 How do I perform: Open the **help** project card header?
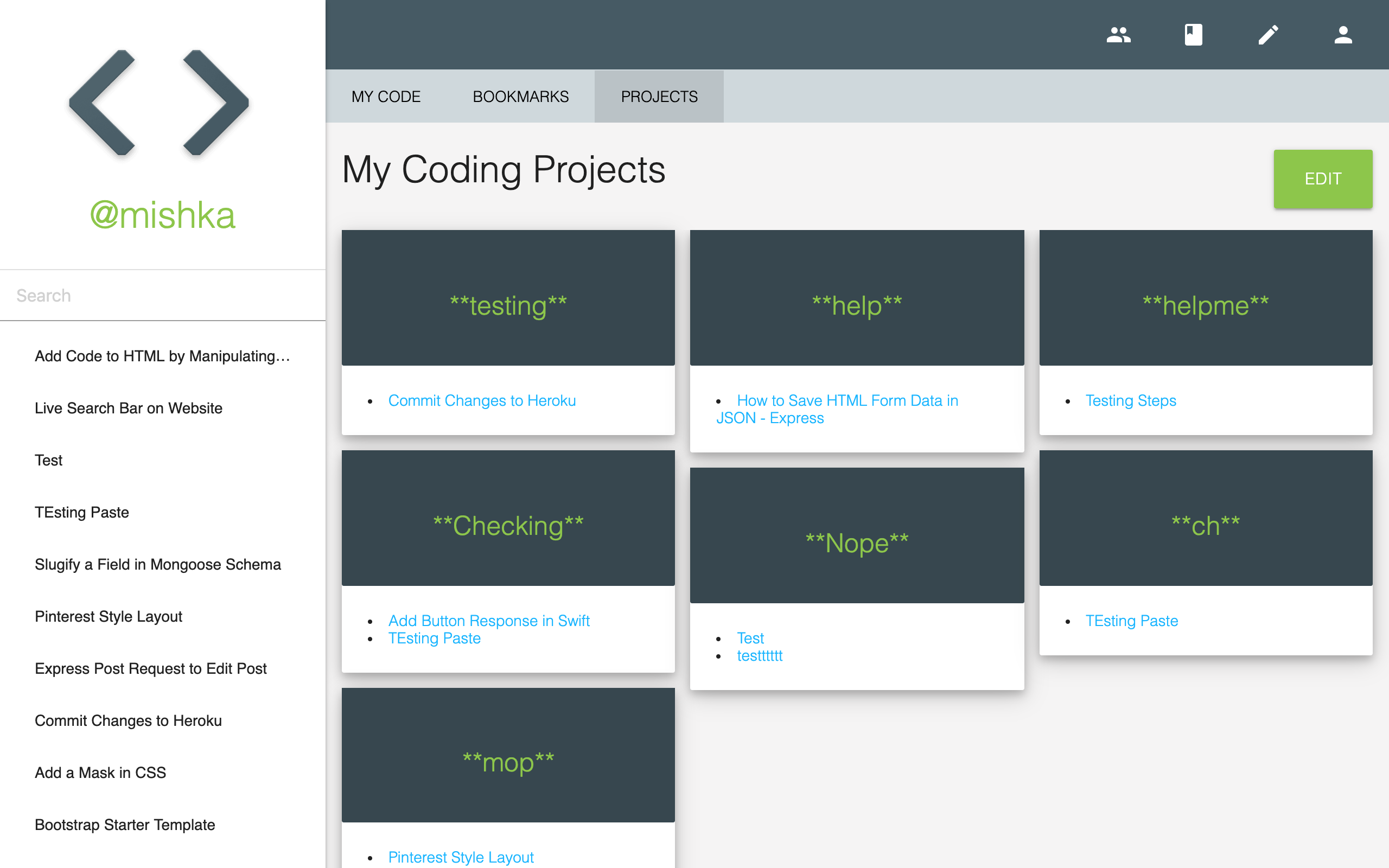(857, 298)
